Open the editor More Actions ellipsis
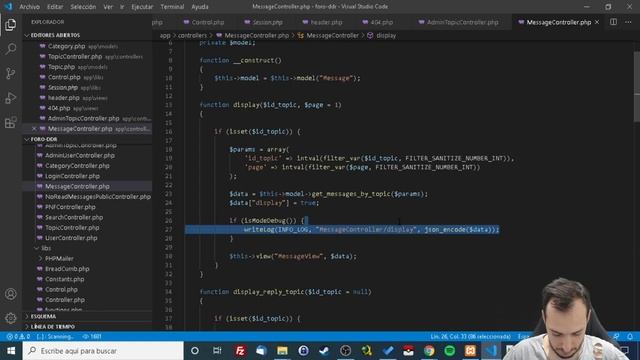The height and width of the screenshot is (360, 640). [628, 22]
